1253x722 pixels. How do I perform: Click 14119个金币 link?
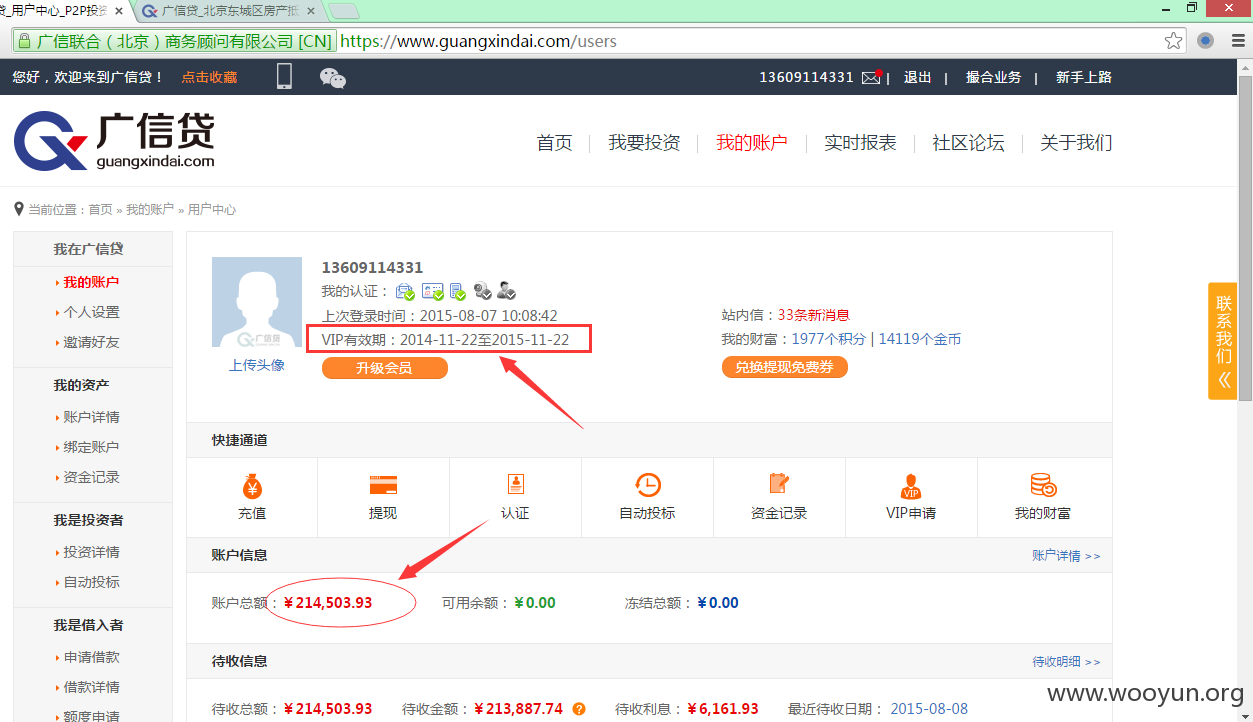coord(920,339)
